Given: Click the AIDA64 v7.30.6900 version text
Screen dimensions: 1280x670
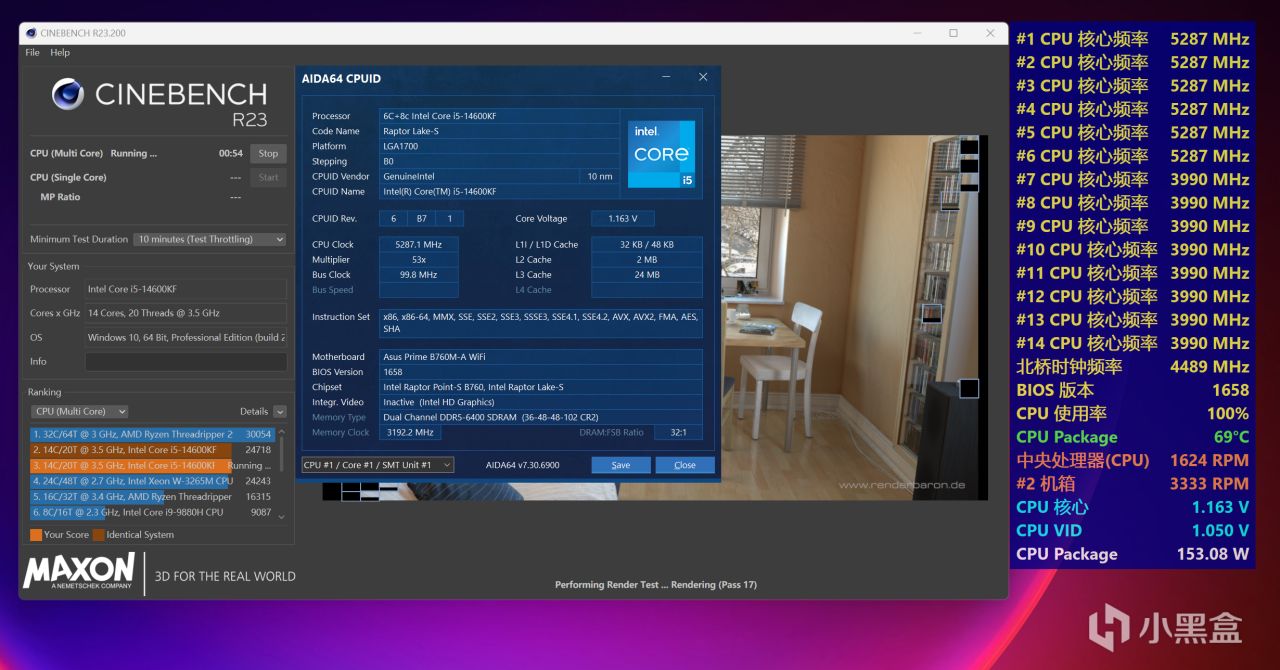Looking at the screenshot, I should [523, 465].
